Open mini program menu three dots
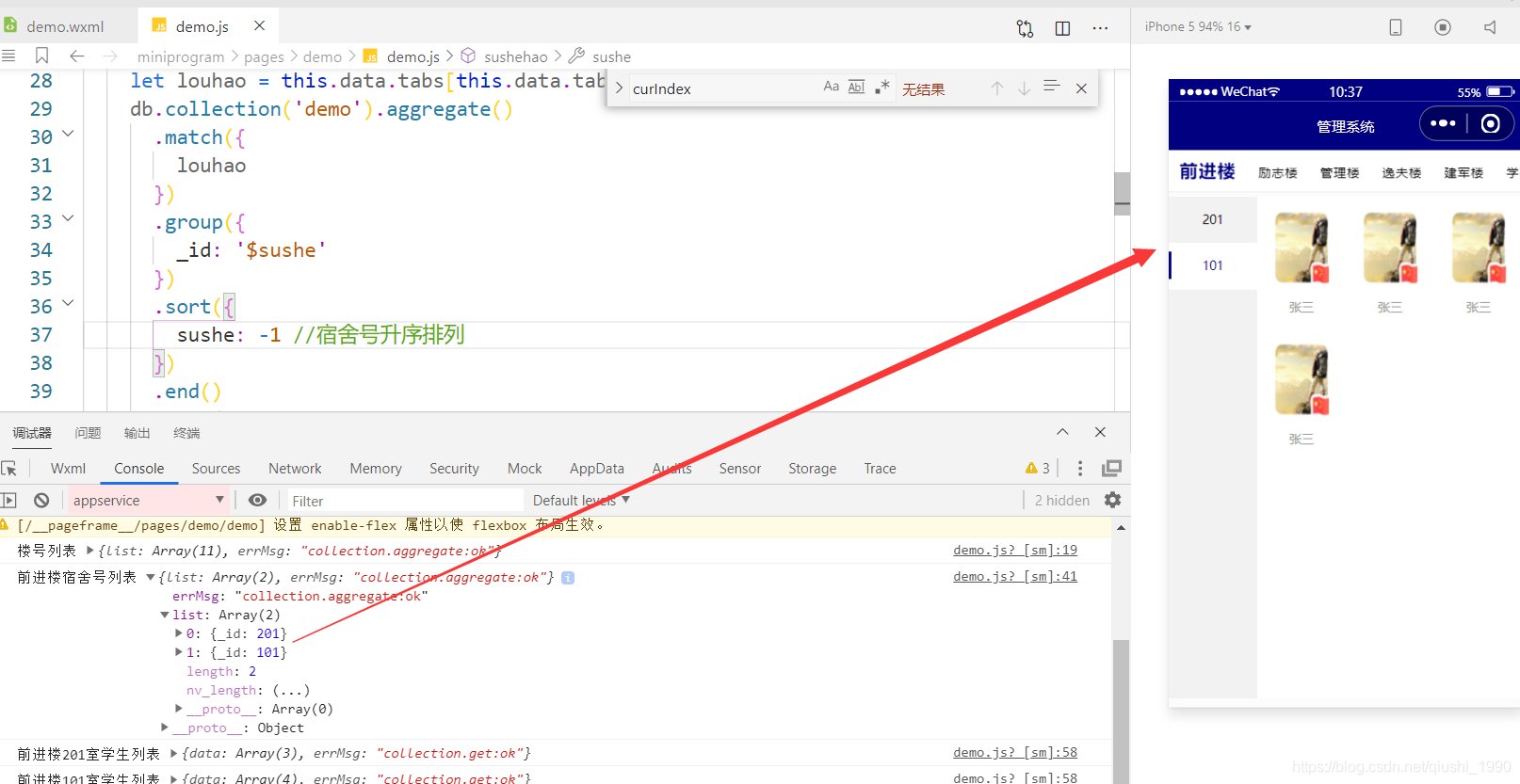Viewport: 1520px width, 784px height. pos(1443,123)
